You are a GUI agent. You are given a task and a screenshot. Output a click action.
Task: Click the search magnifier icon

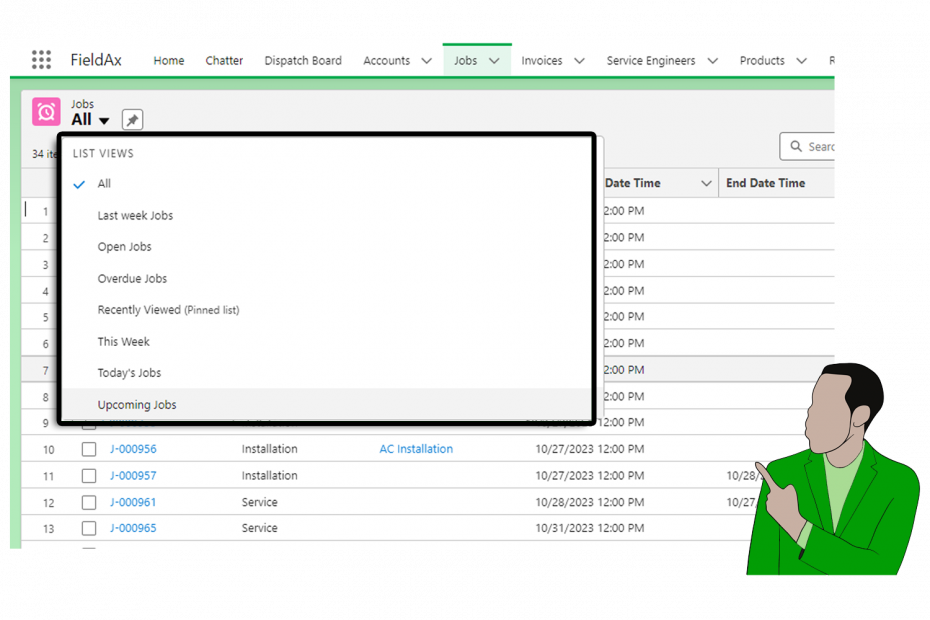[798, 146]
